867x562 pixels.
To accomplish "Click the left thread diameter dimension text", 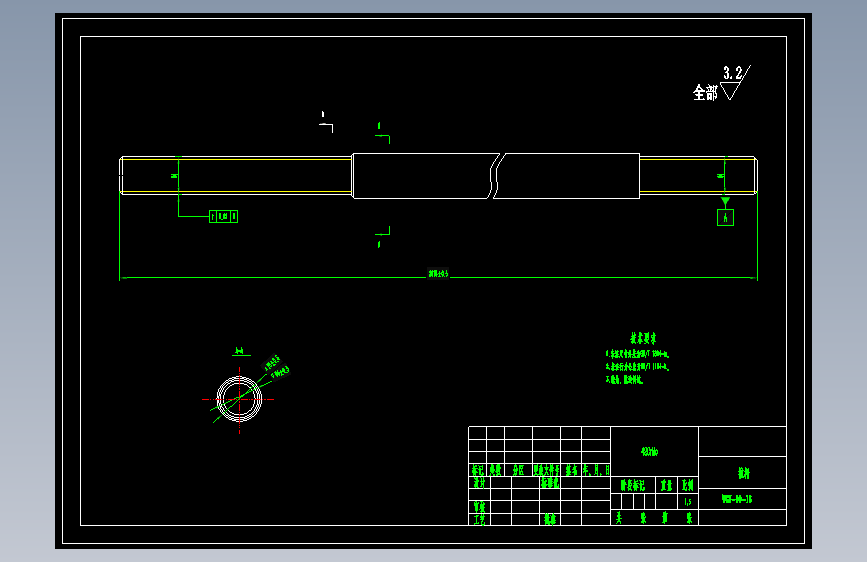I will (x=174, y=176).
